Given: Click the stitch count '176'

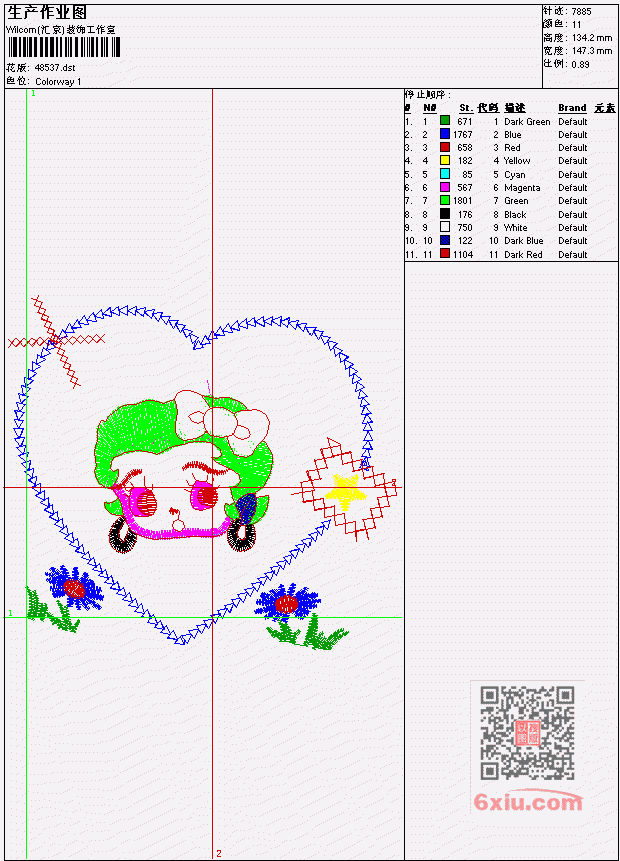Looking at the screenshot, I should point(465,215).
